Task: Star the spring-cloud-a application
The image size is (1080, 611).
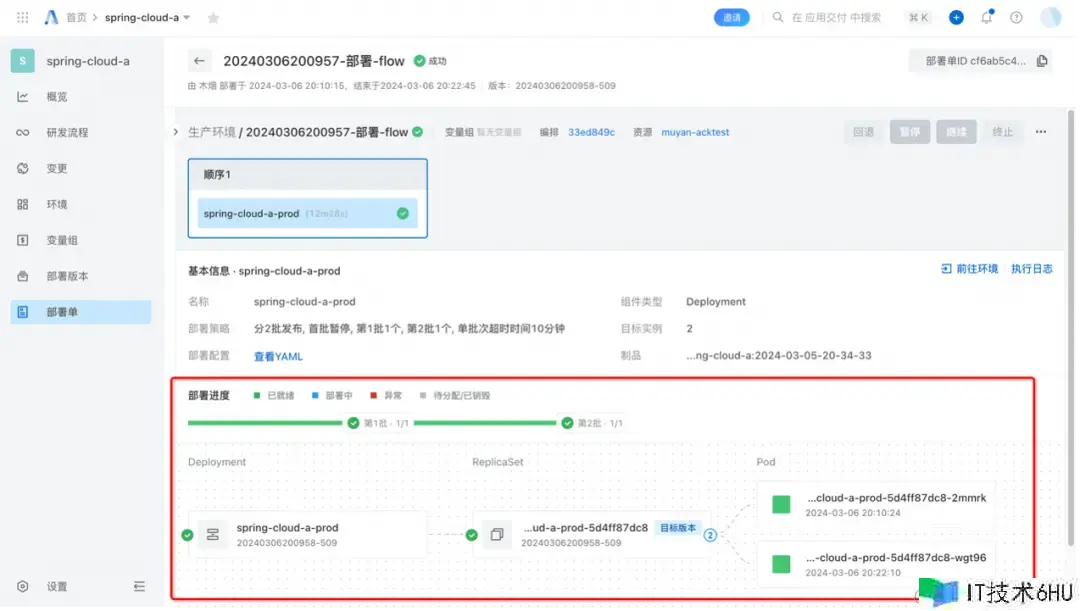Action: [212, 18]
